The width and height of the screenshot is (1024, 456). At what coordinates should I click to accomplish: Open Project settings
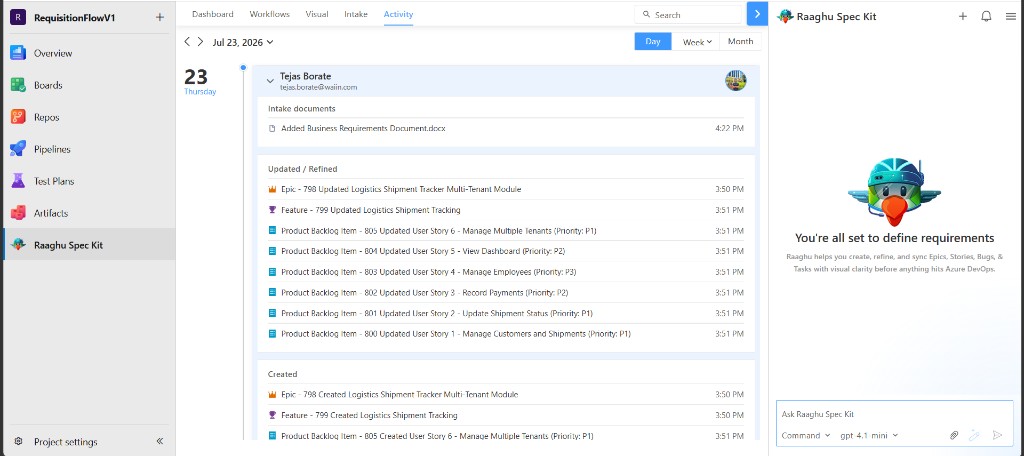(x=65, y=442)
